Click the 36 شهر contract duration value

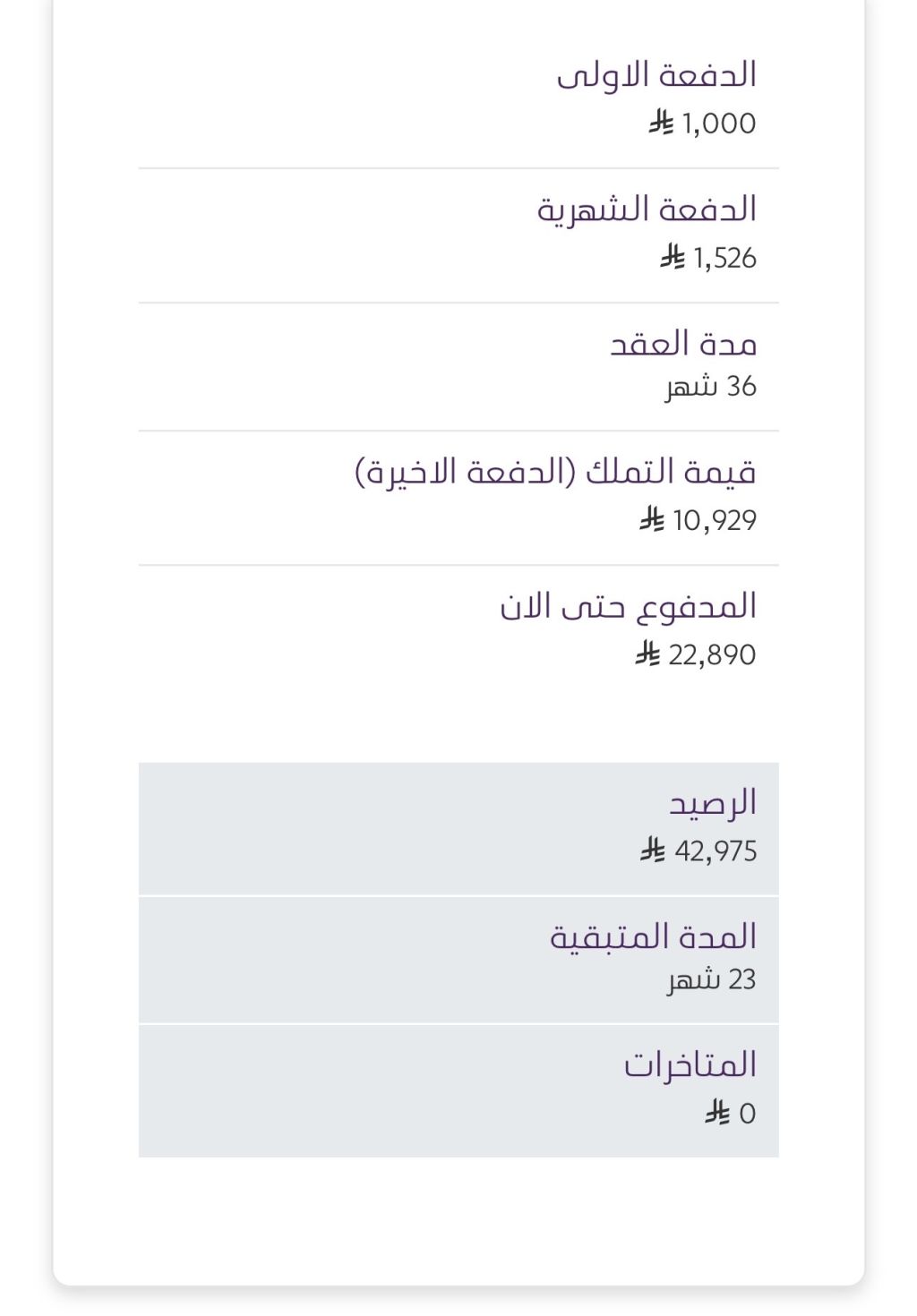click(x=711, y=387)
